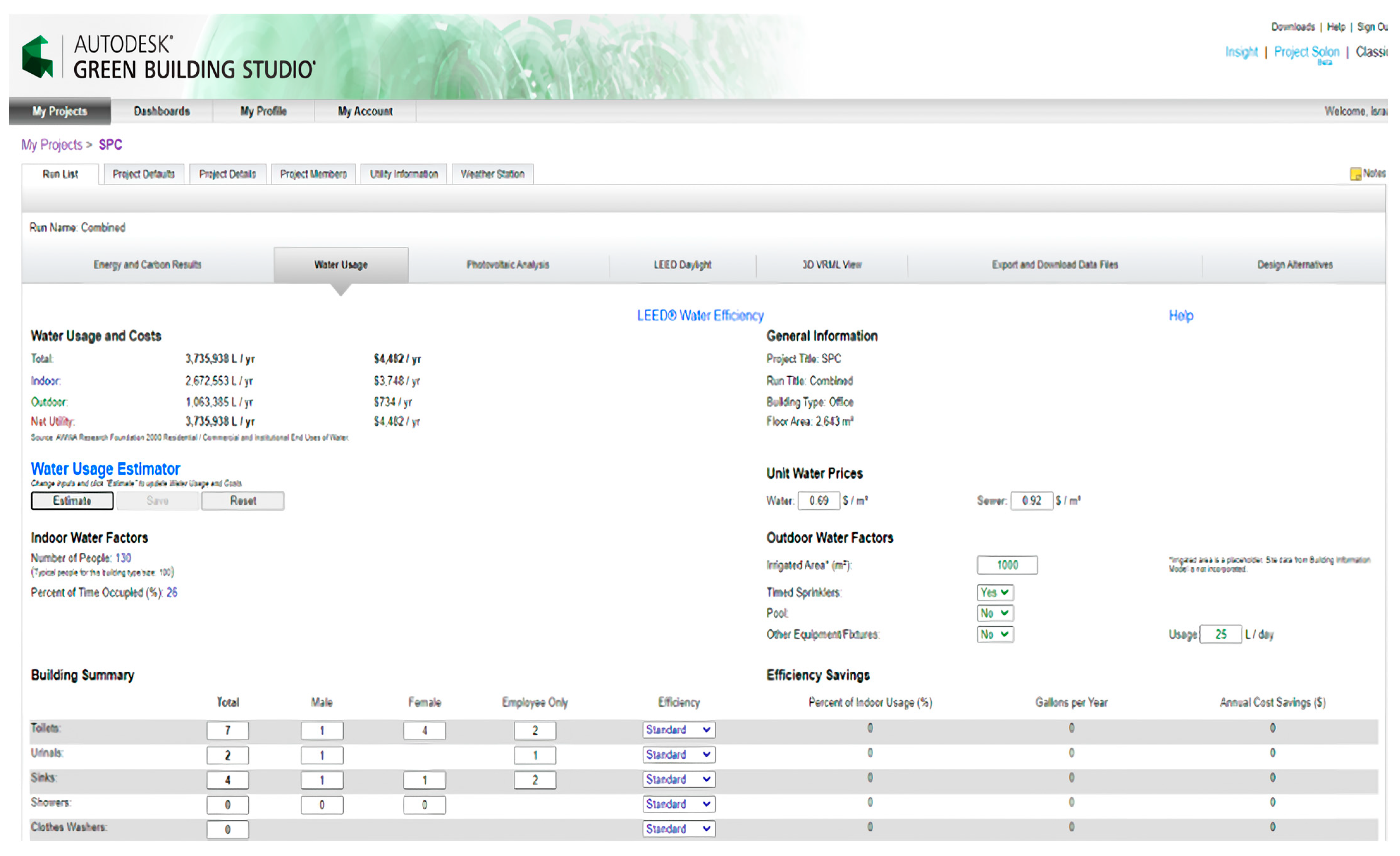This screenshot has height=856, width=1400.
Task: Open the Dashboards menu item
Action: coord(161,111)
